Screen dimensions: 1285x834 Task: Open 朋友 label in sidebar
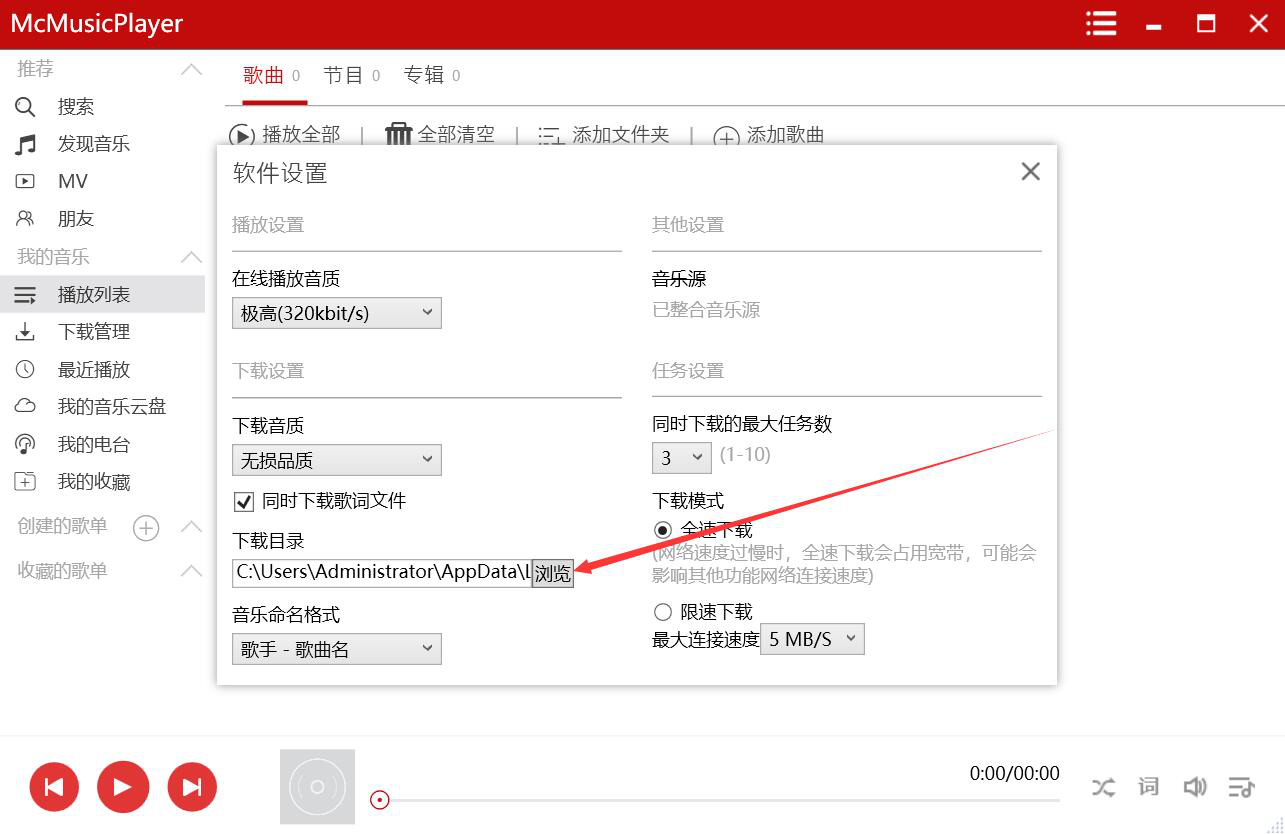click(x=76, y=219)
